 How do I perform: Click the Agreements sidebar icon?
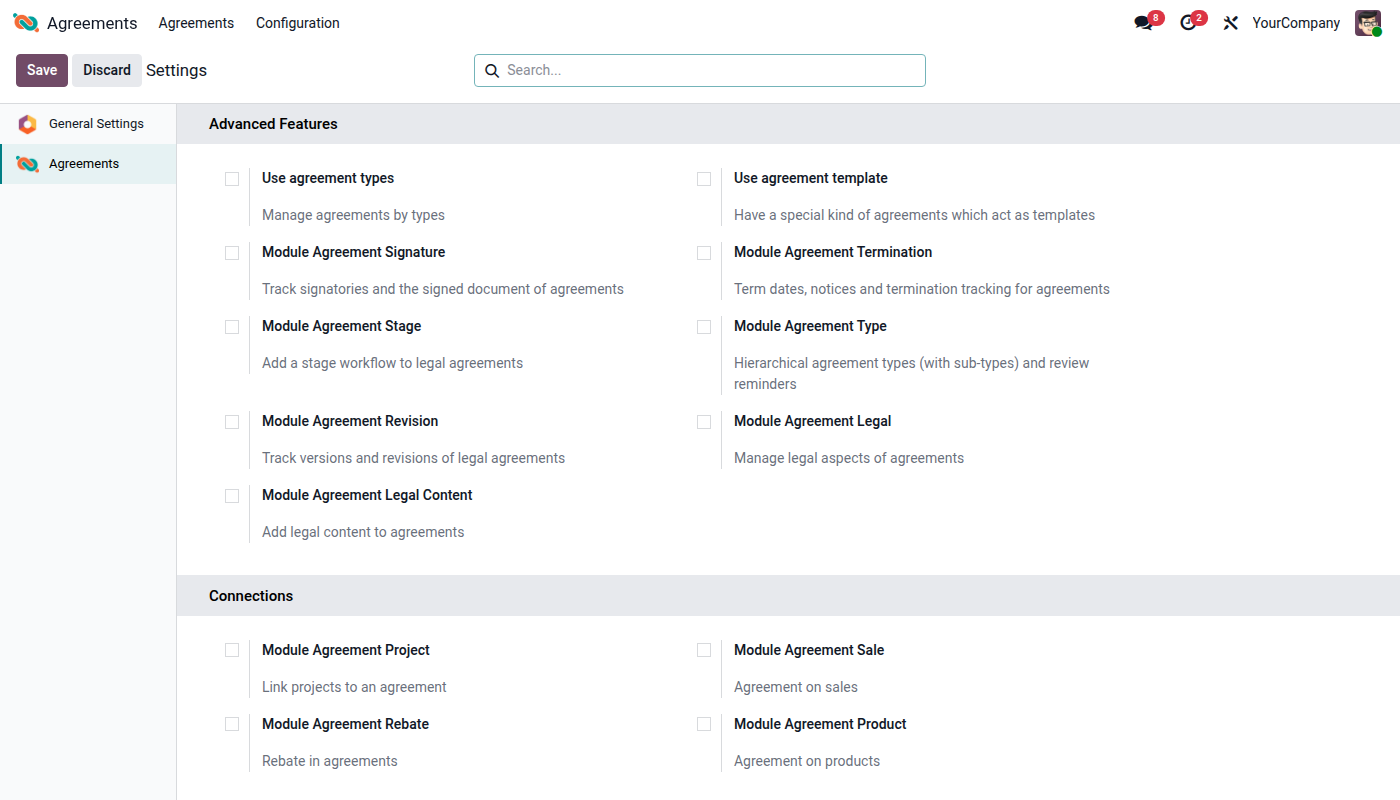[x=27, y=164]
